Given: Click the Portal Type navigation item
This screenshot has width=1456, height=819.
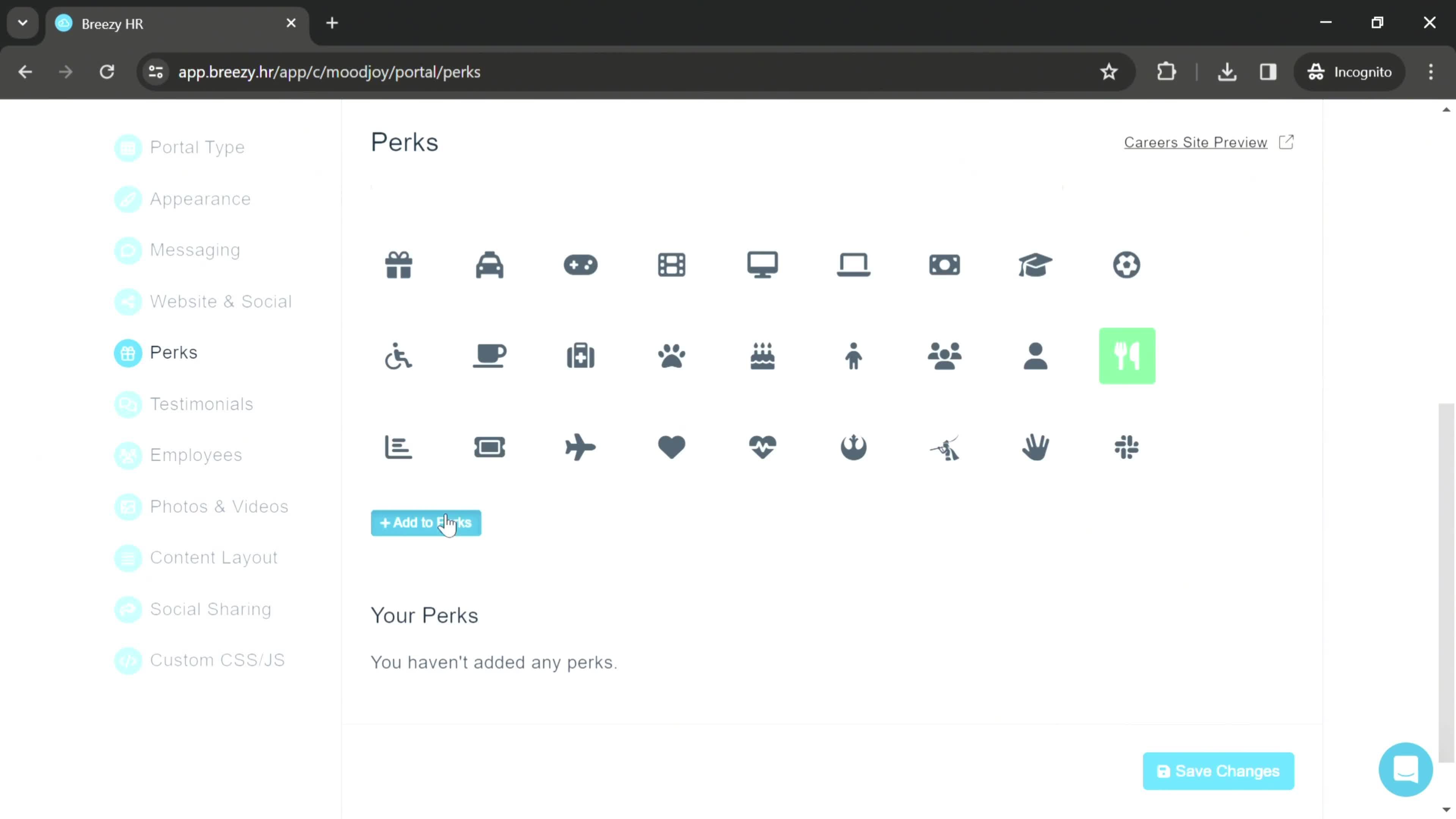Looking at the screenshot, I should [197, 147].
